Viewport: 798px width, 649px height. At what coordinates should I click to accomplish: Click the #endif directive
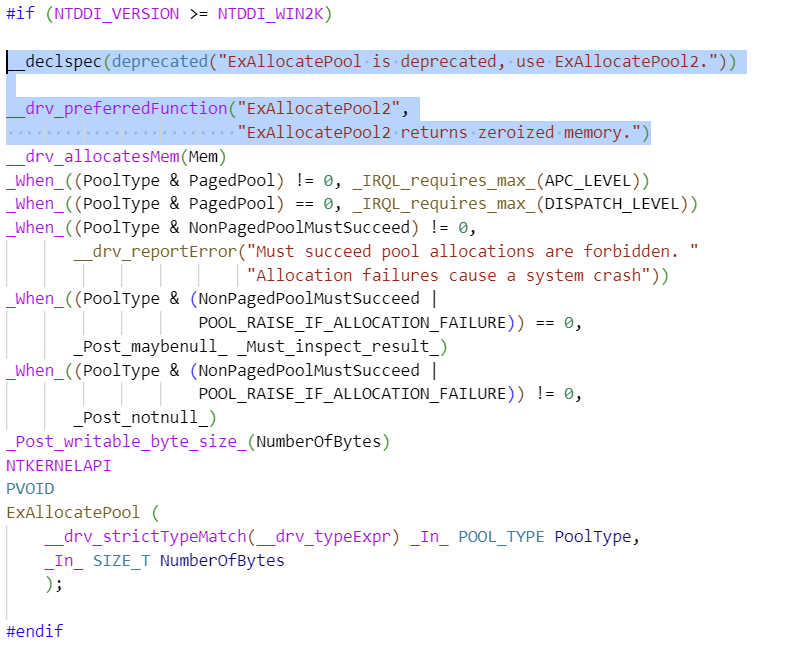(x=34, y=631)
